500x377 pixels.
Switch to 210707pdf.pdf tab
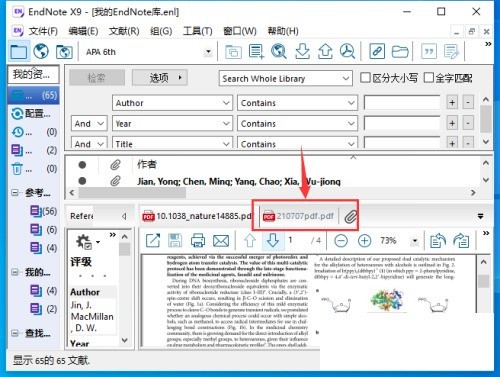tap(298, 216)
